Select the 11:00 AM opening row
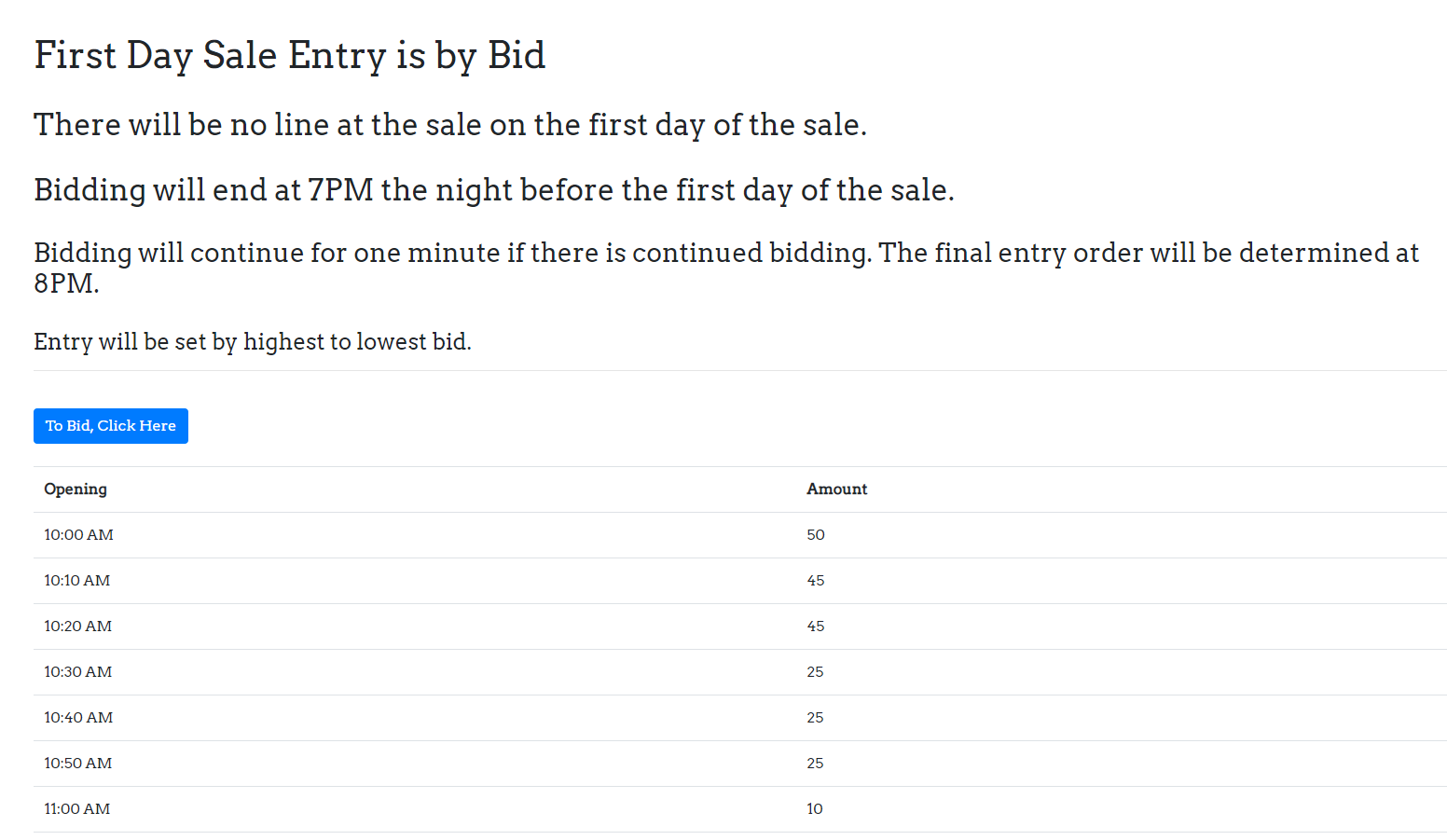 [x=76, y=809]
